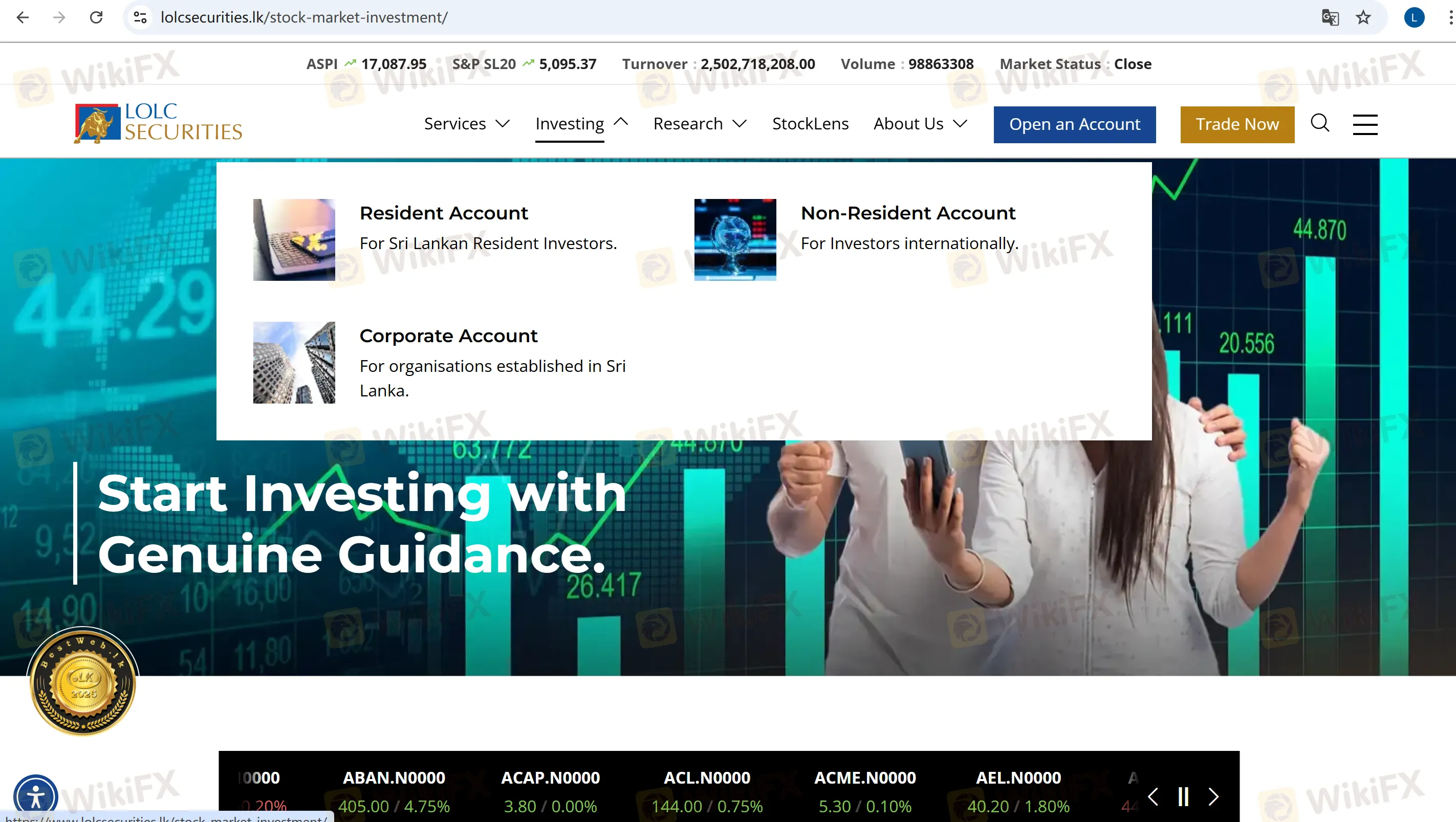Click the LOLC Securities logo
The image size is (1456, 822).
[158, 123]
